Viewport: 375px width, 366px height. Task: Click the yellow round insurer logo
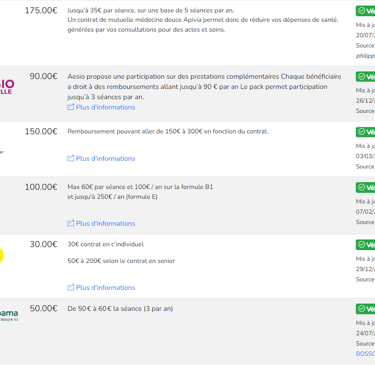[2, 256]
